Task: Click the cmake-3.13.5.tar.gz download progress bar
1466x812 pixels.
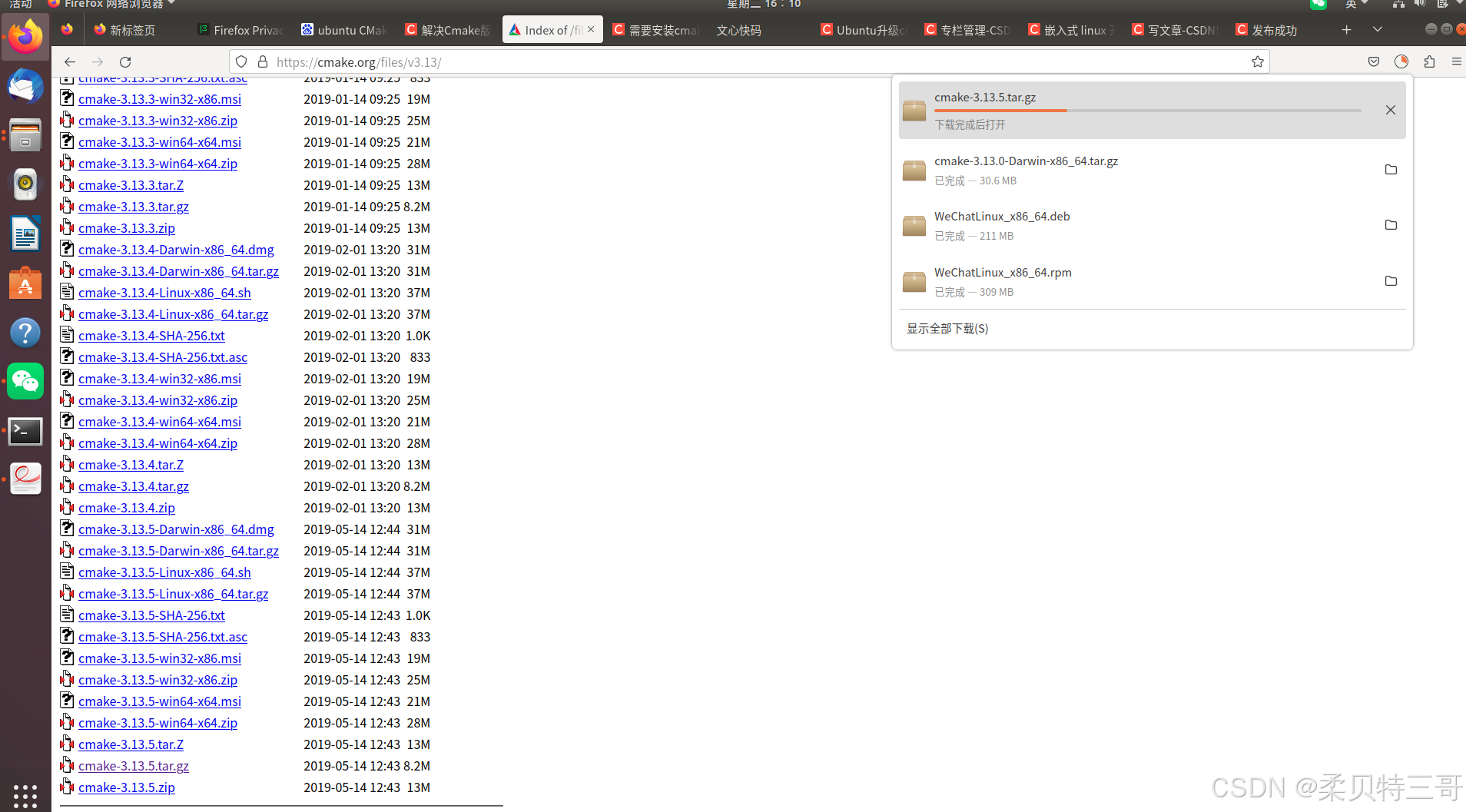Action: 1148,111
